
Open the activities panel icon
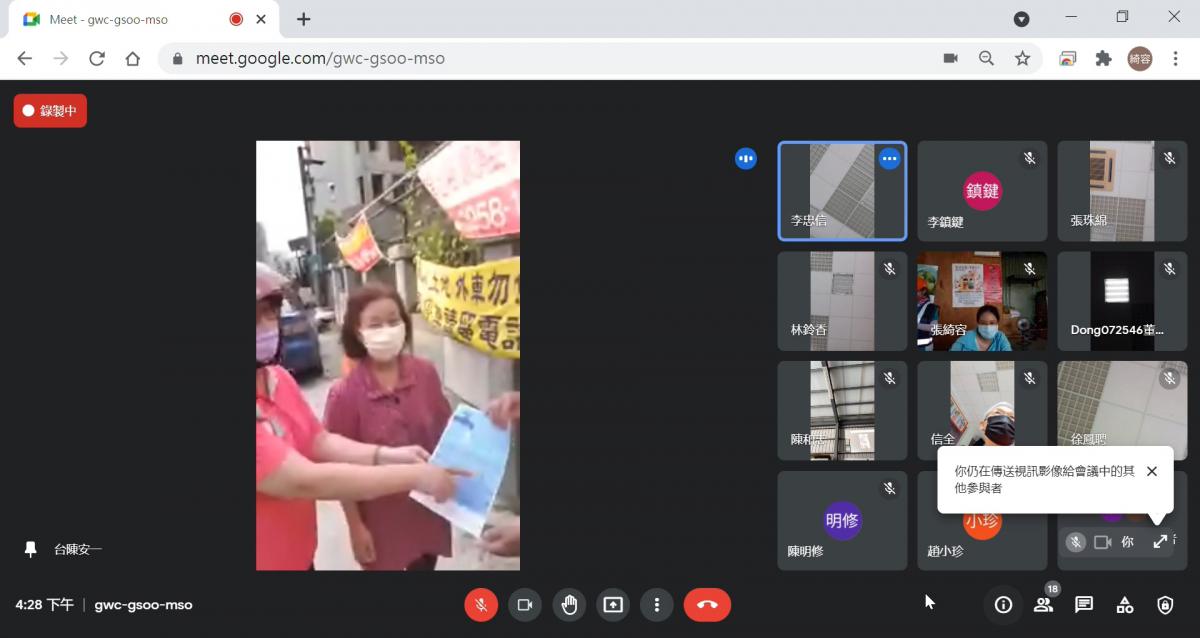point(1125,605)
